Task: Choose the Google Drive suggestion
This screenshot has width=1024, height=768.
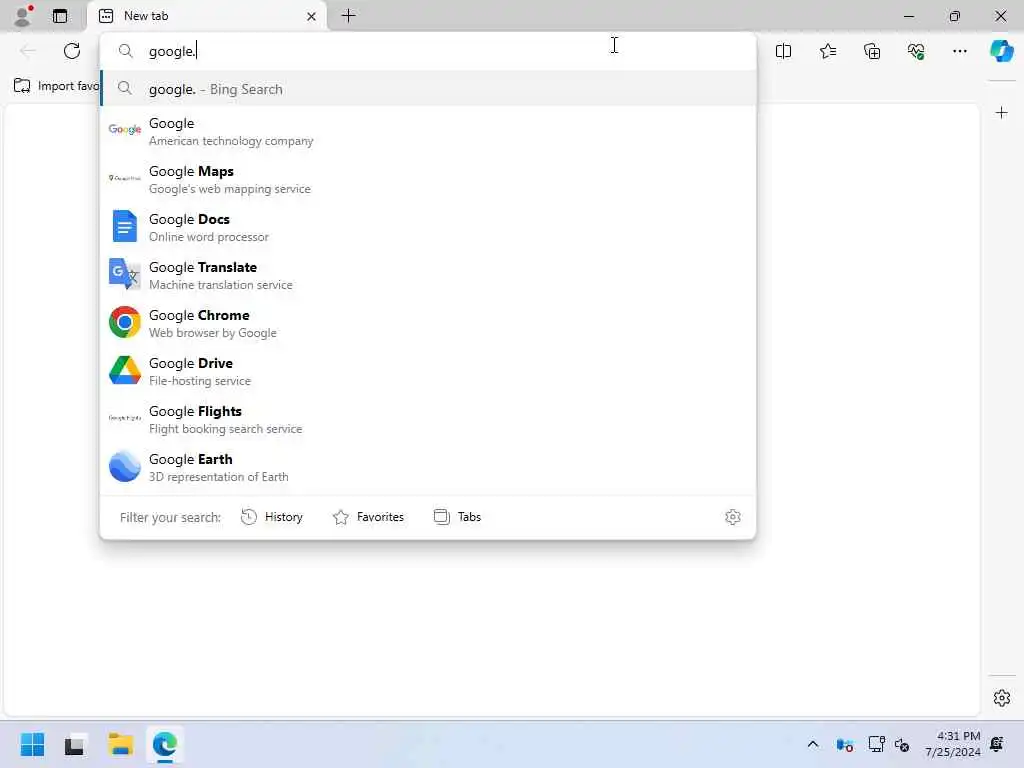Action: pos(428,372)
